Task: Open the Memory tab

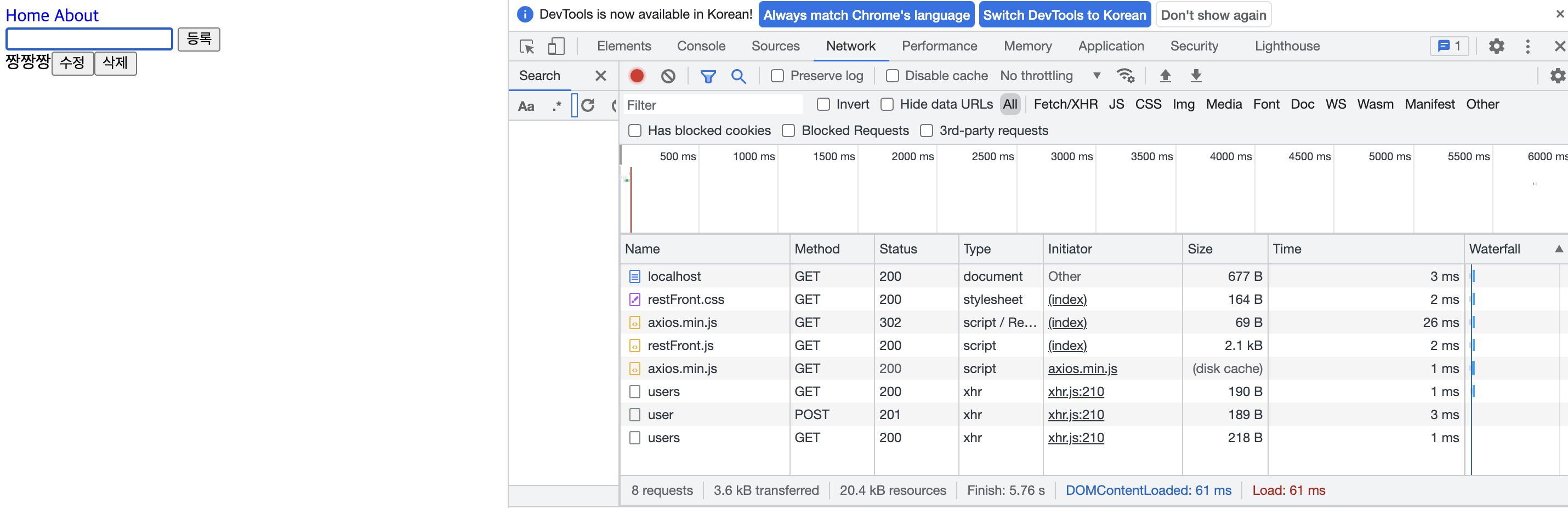Action: [1027, 46]
